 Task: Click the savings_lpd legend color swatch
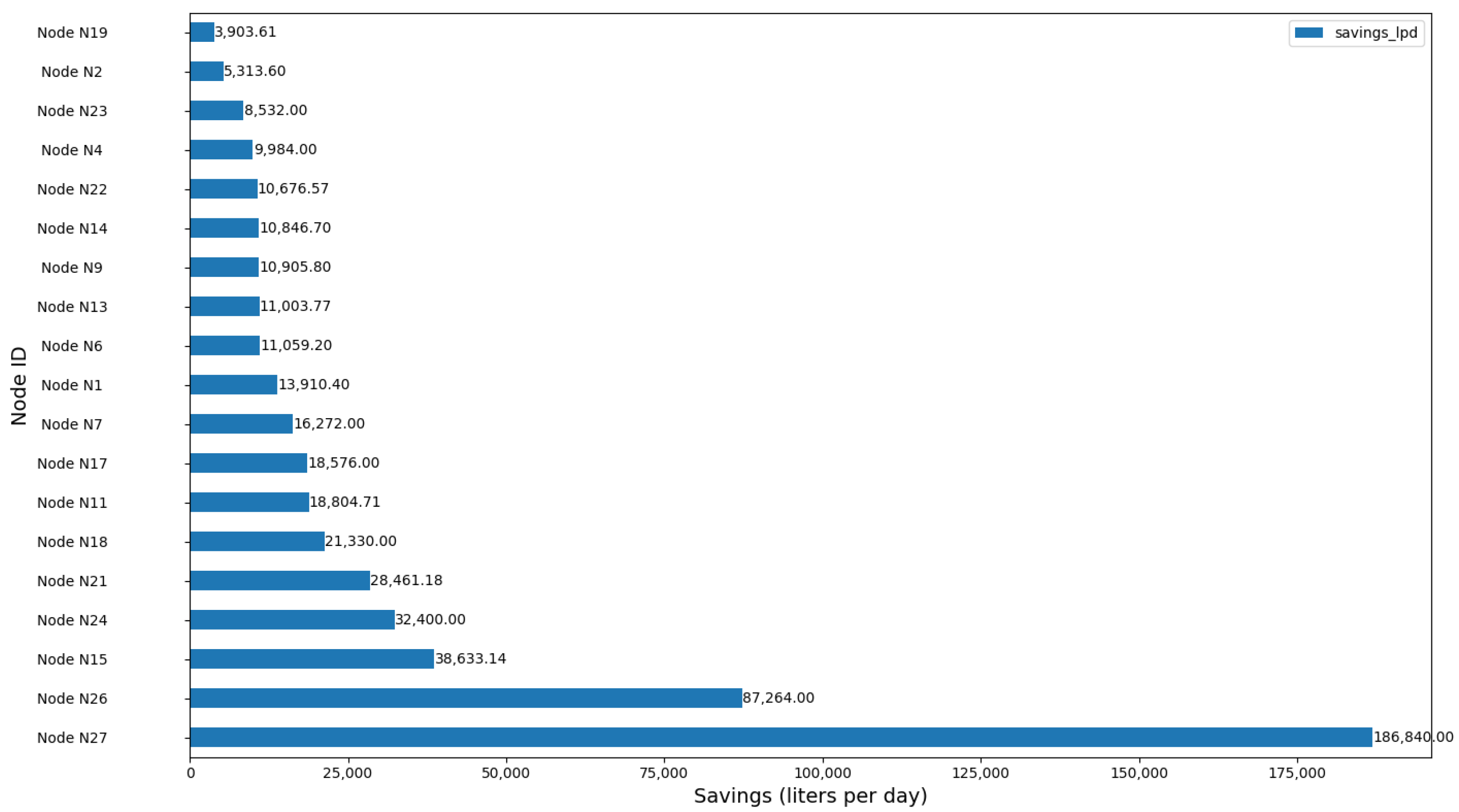[x=1308, y=33]
